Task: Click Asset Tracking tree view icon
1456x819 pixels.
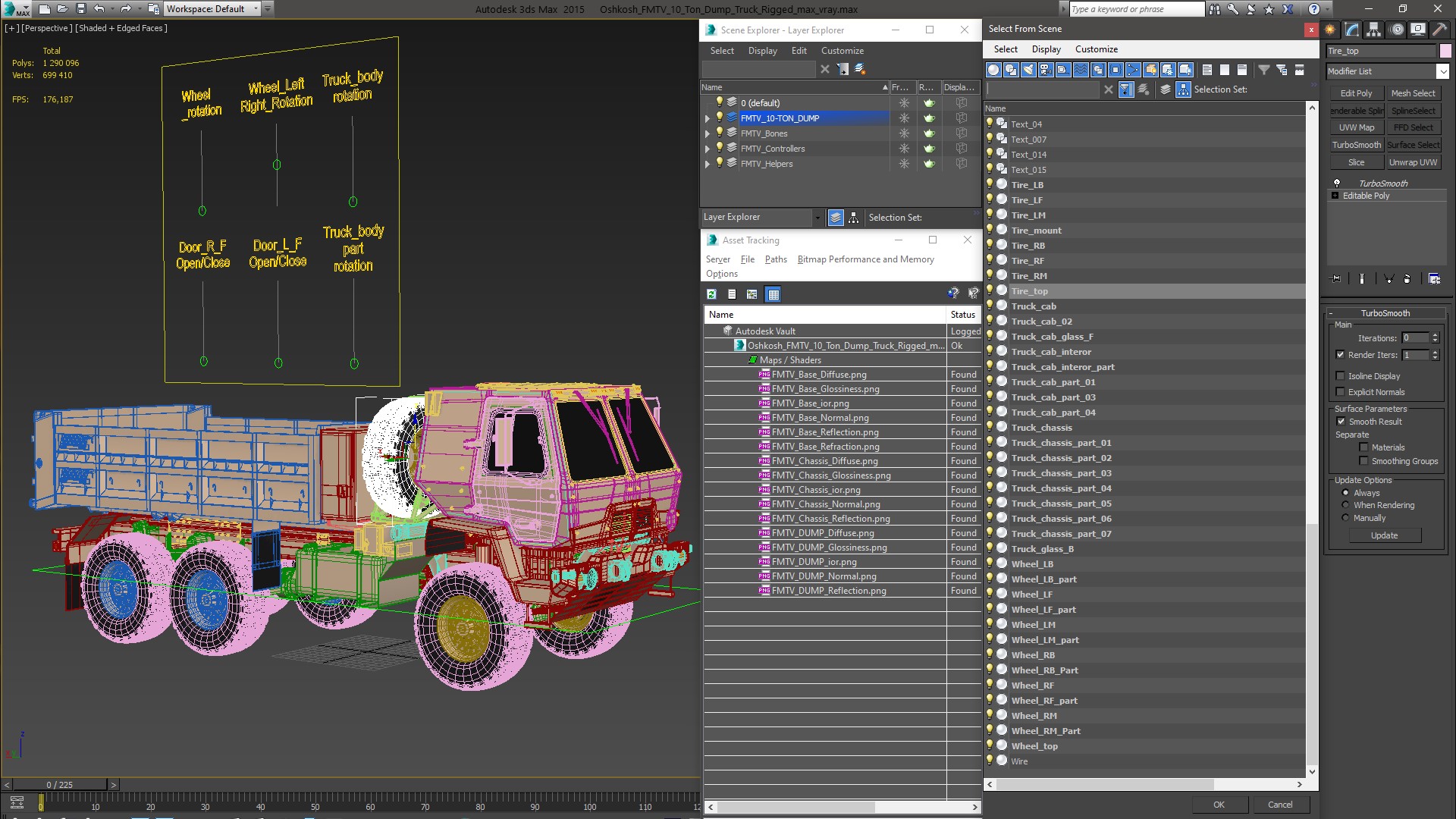Action: (x=752, y=294)
